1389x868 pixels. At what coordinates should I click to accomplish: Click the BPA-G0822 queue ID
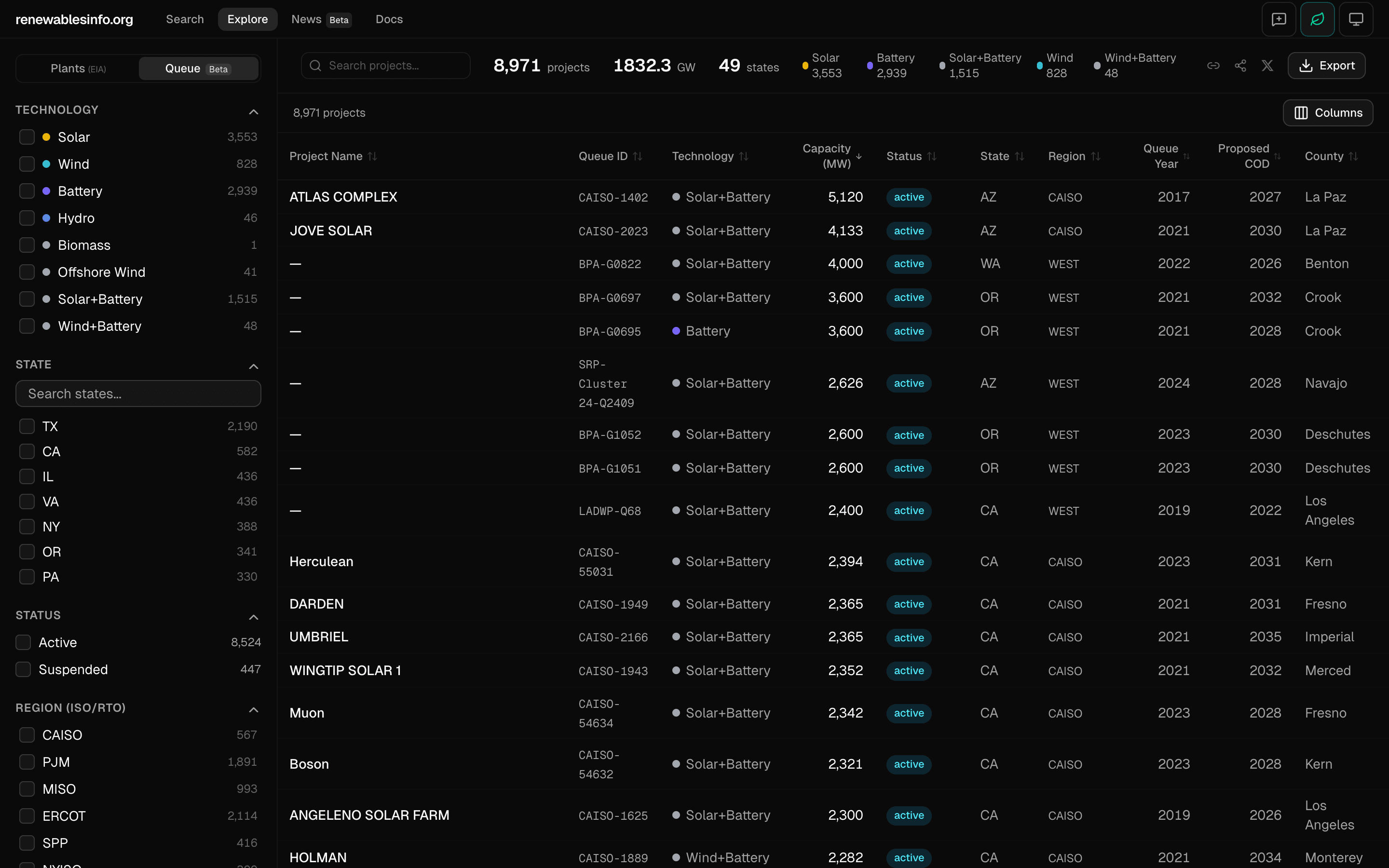(610, 264)
